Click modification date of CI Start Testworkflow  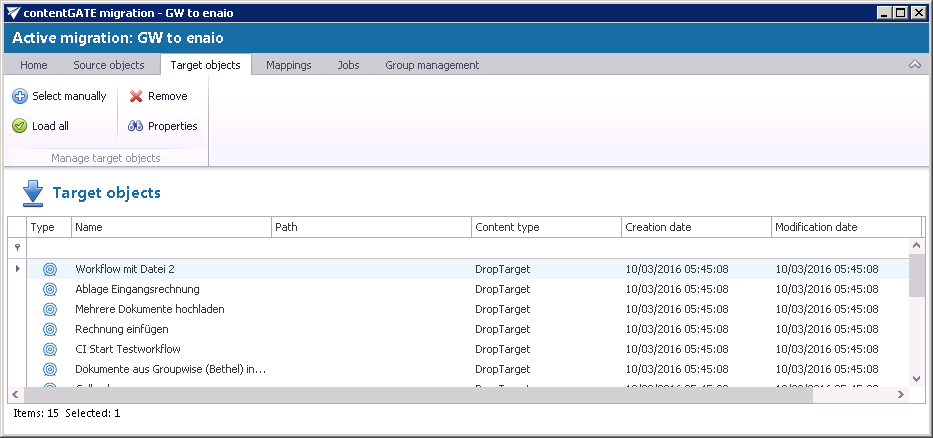827,349
